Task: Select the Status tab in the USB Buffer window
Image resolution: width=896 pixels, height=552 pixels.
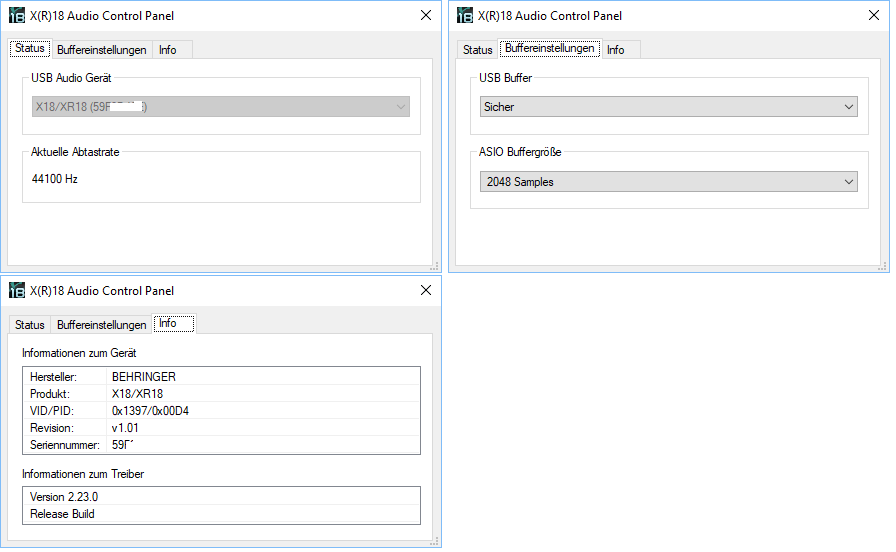Action: click(478, 50)
